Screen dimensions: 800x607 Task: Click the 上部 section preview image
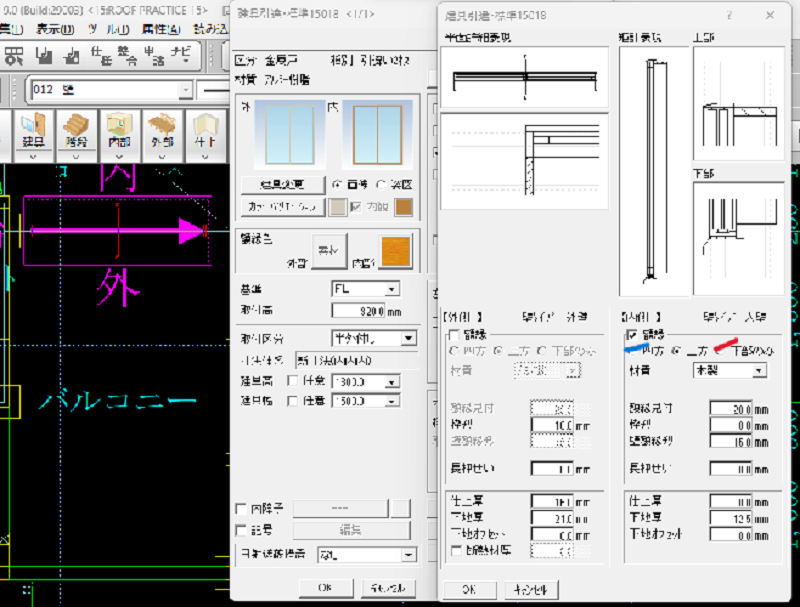(738, 104)
